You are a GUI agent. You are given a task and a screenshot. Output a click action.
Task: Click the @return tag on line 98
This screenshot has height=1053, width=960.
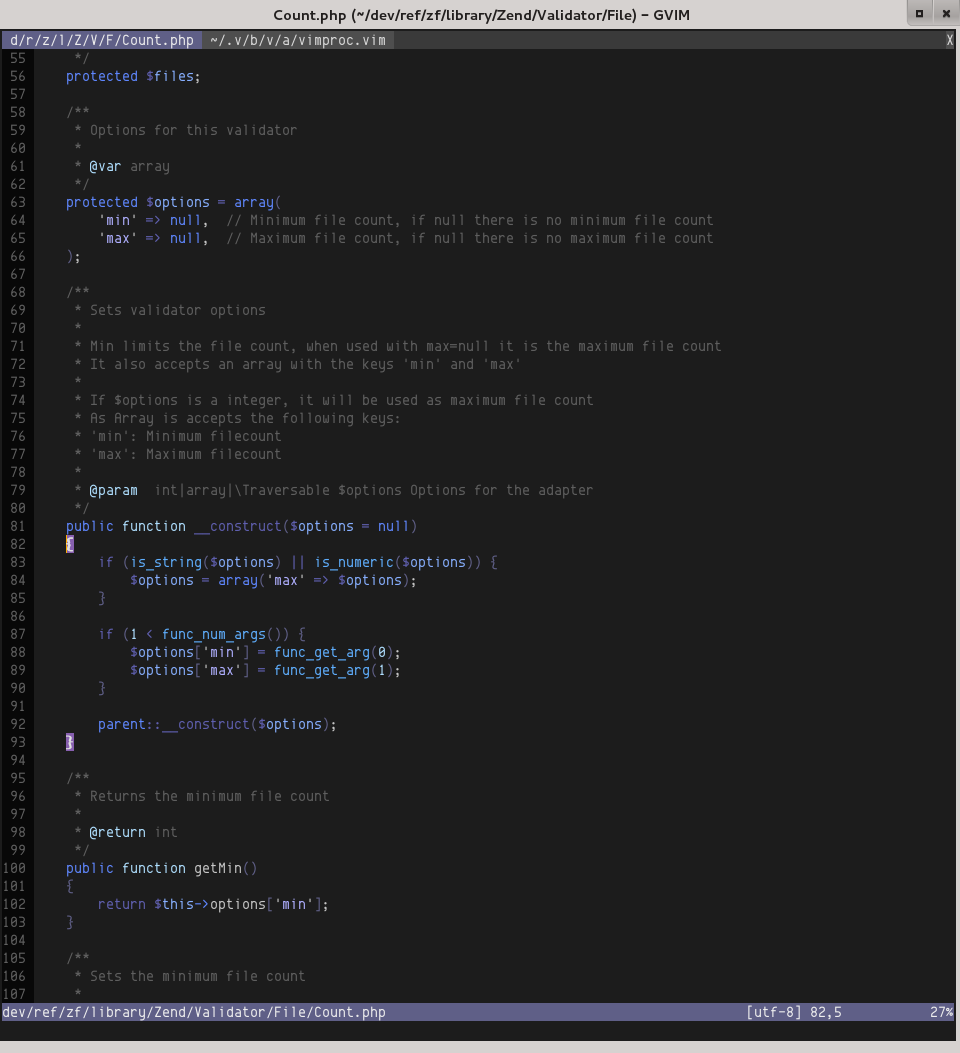coord(118,832)
